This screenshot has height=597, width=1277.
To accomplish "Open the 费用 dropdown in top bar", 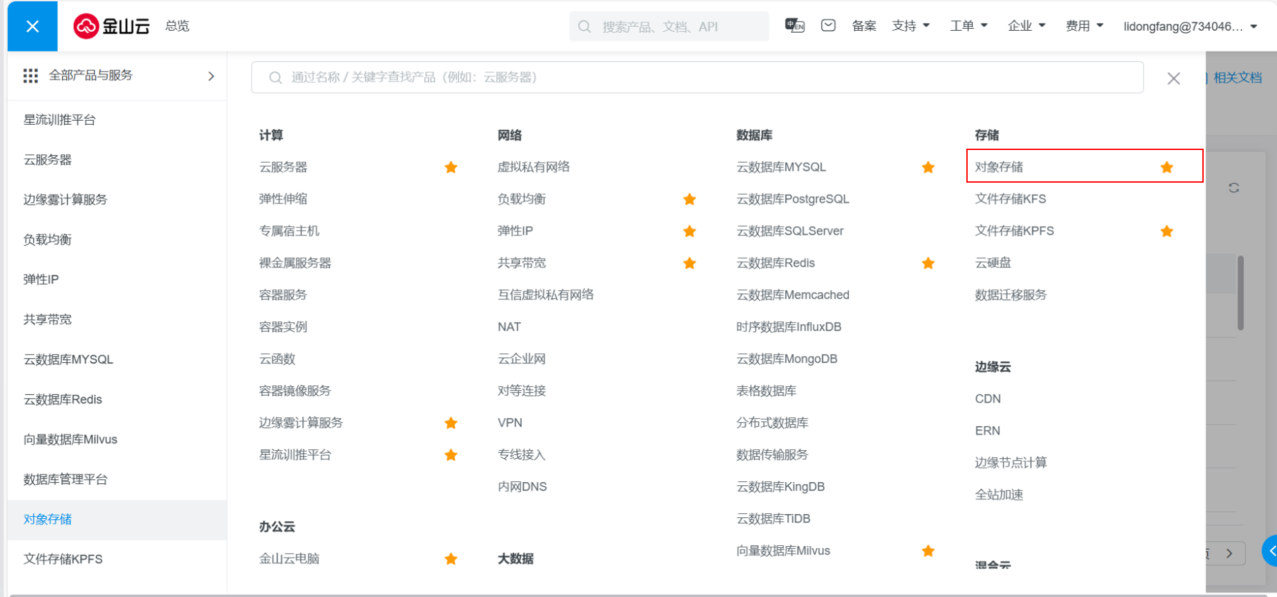I will (x=1084, y=26).
